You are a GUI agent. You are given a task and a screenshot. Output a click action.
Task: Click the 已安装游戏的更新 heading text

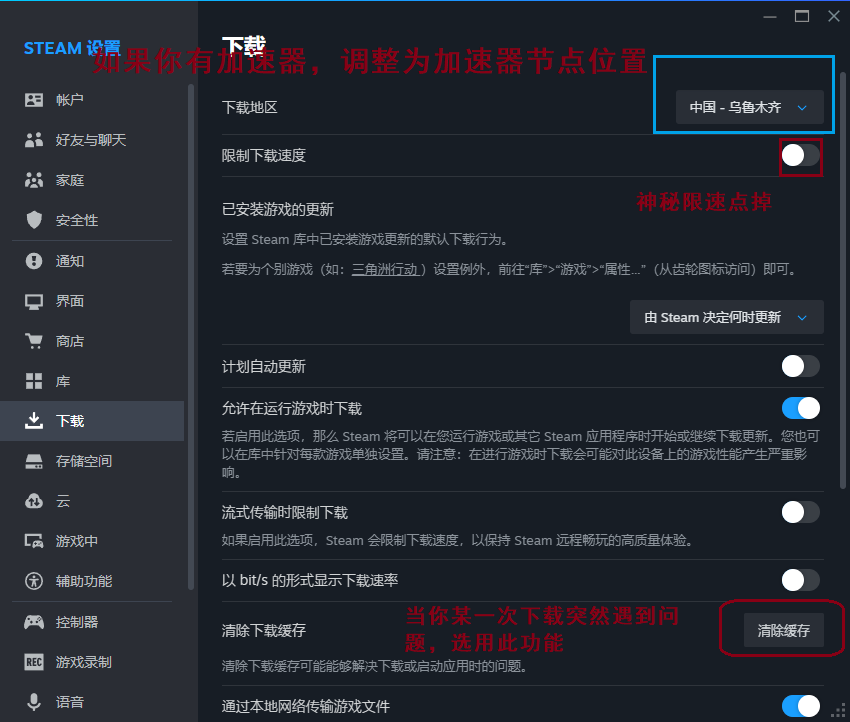click(278, 209)
